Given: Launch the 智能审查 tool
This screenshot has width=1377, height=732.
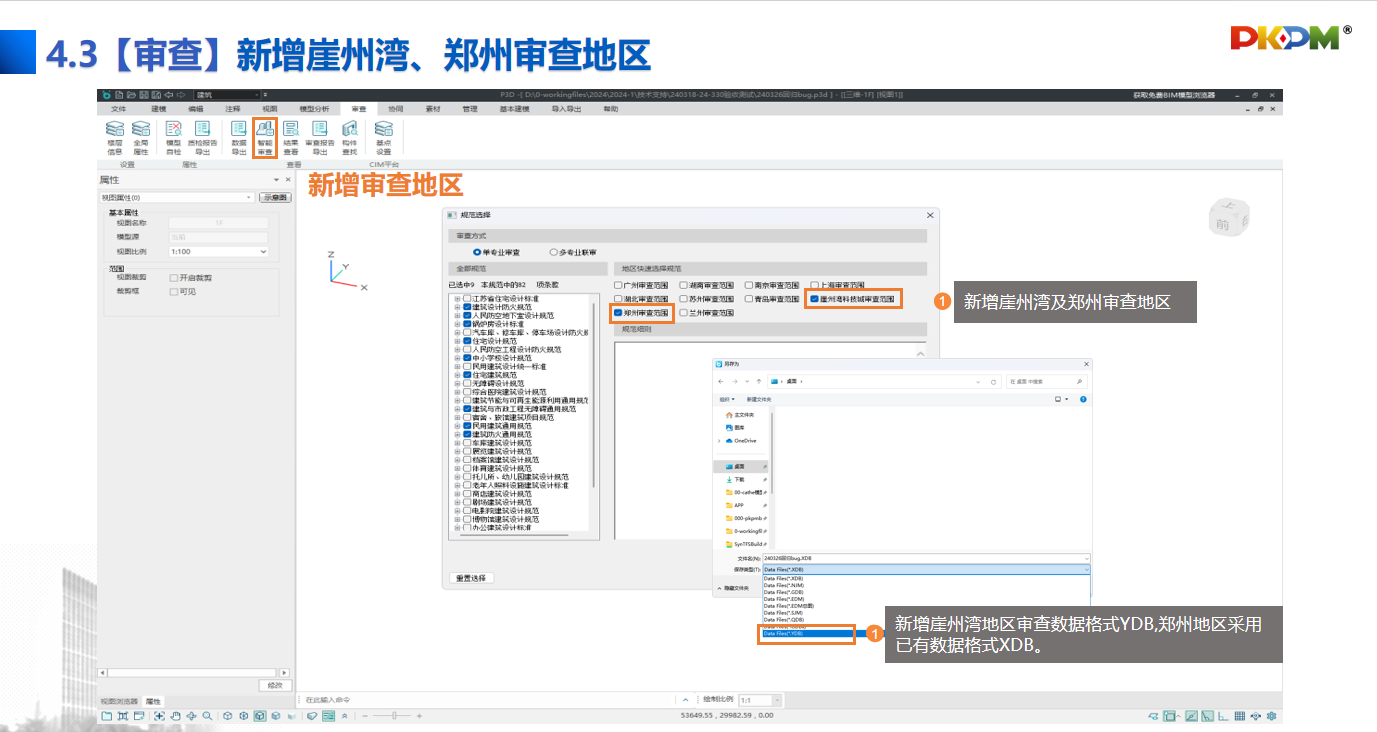Looking at the screenshot, I should 265,138.
